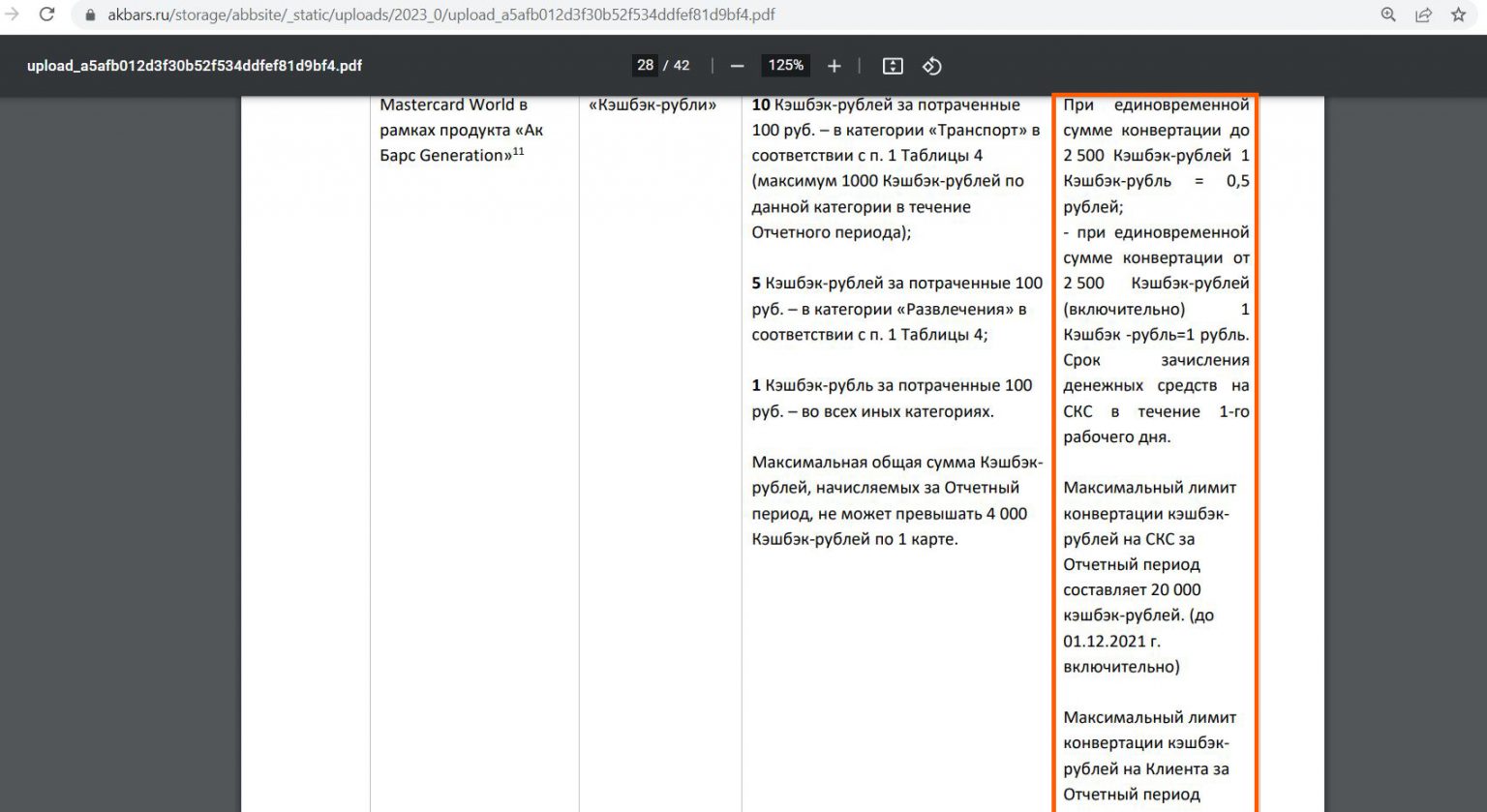Click the text 'Кэшбэк -рубль=1 рубль.'
The width and height of the screenshot is (1487, 812).
1156,335
